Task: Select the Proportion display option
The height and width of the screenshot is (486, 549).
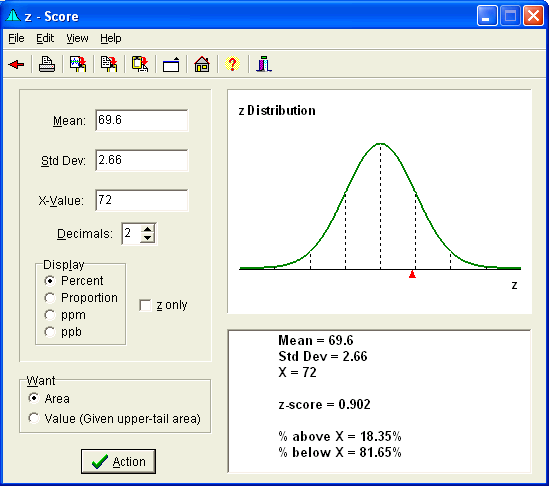Action: [81, 298]
